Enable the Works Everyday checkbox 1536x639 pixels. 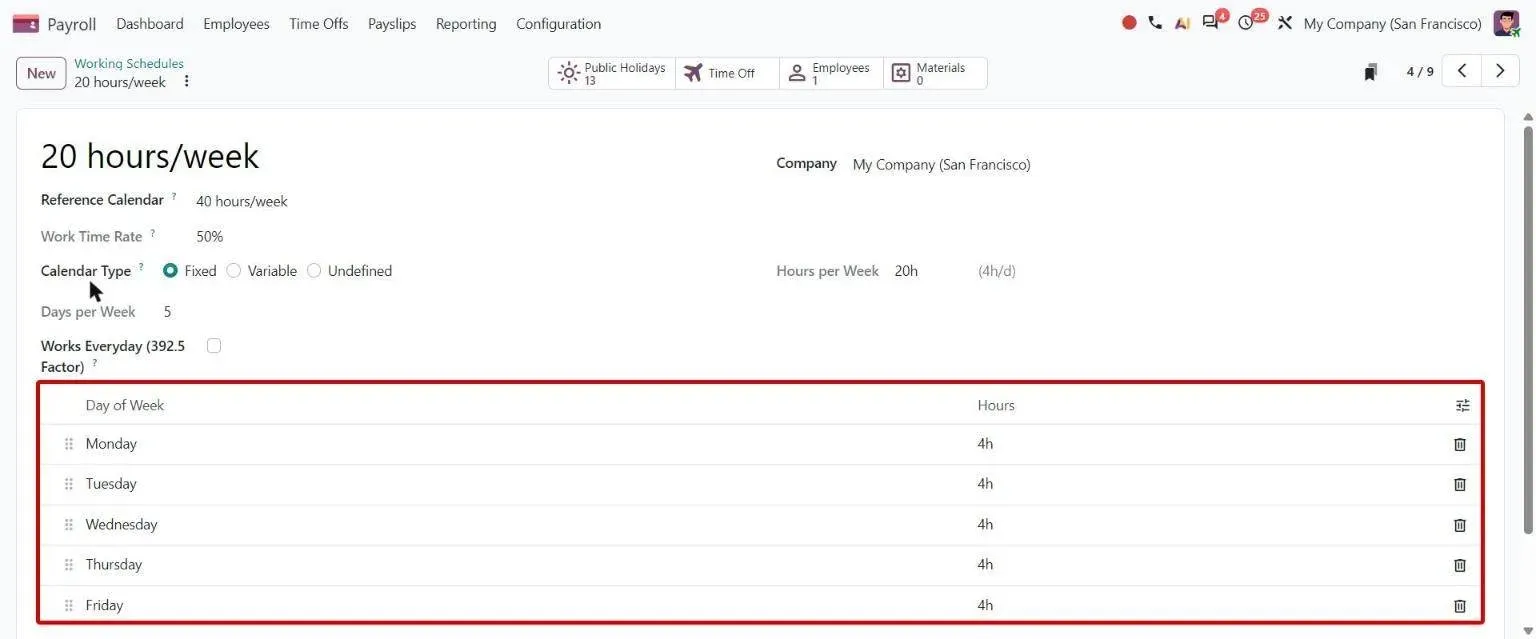coord(214,346)
